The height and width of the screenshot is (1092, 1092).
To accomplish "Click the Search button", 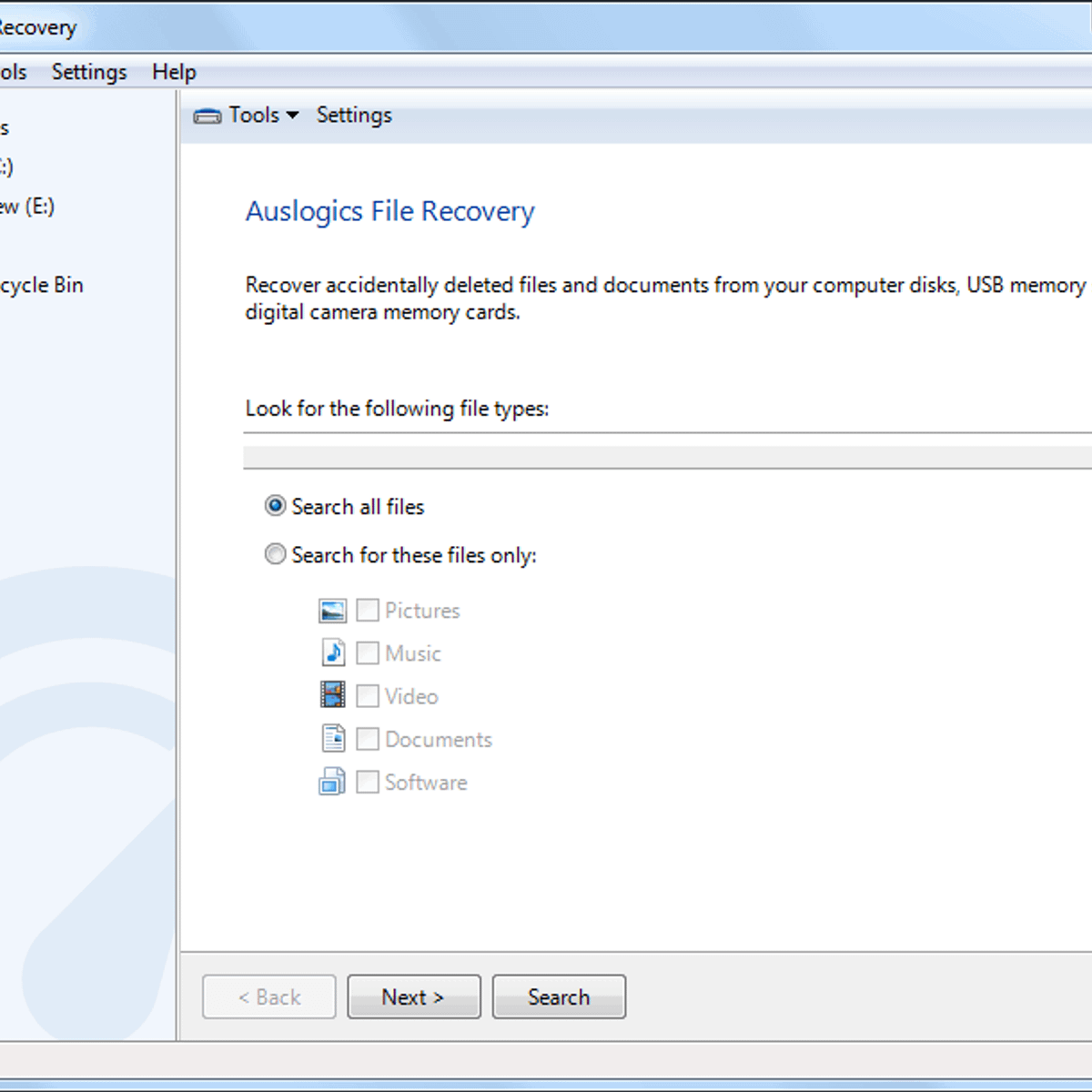I will tap(559, 996).
